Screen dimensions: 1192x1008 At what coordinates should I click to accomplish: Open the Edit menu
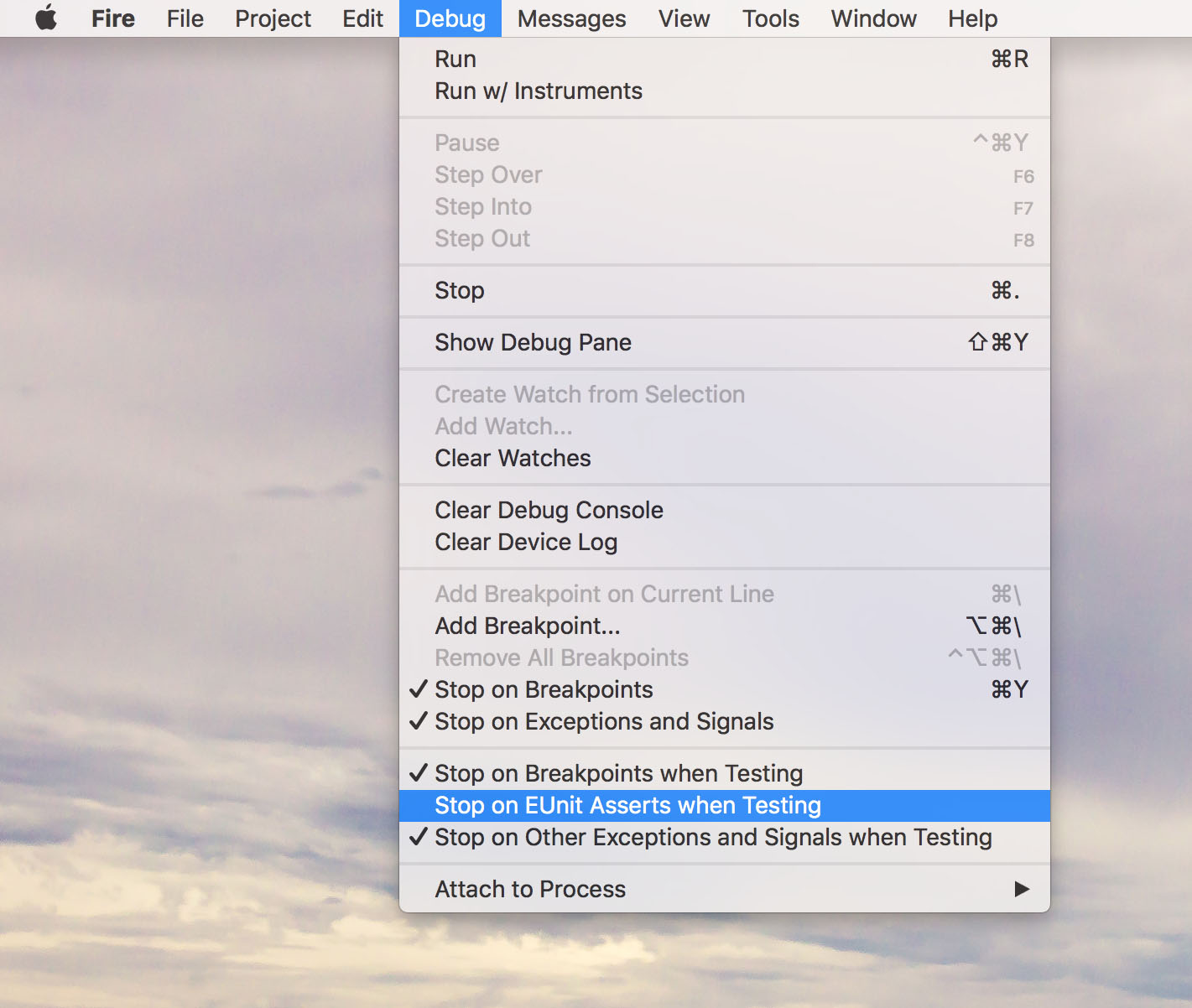[362, 18]
